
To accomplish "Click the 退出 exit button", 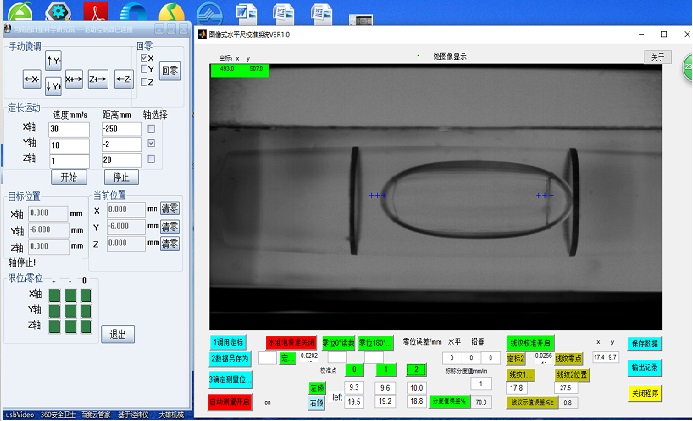I will pyautogui.click(x=118, y=334).
